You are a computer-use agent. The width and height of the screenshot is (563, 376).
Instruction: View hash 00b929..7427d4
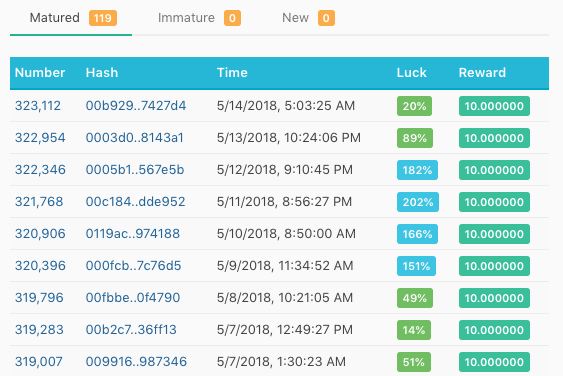click(136, 106)
